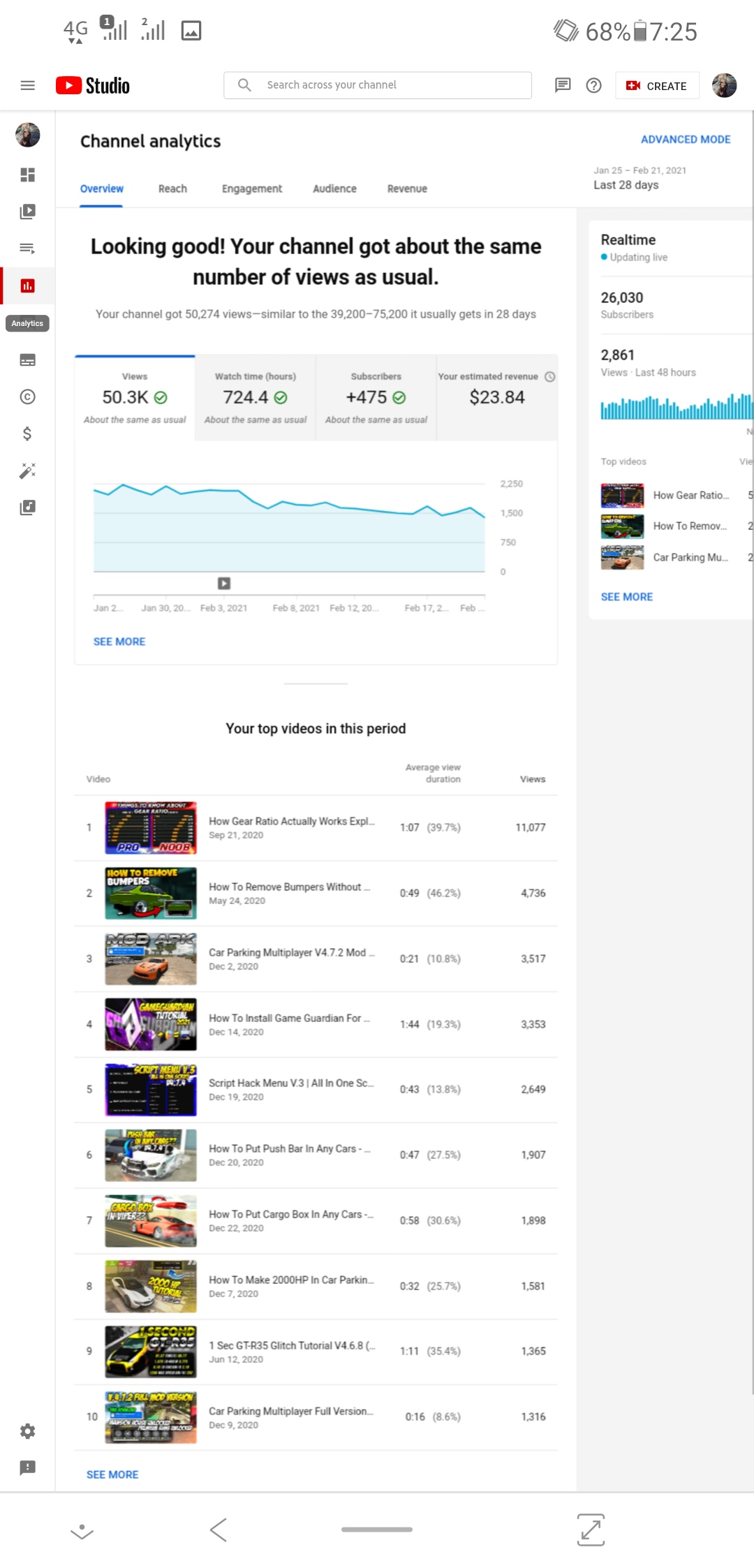Open Content videos icon in sidebar
The width and height of the screenshot is (754, 1568).
pos(27,212)
